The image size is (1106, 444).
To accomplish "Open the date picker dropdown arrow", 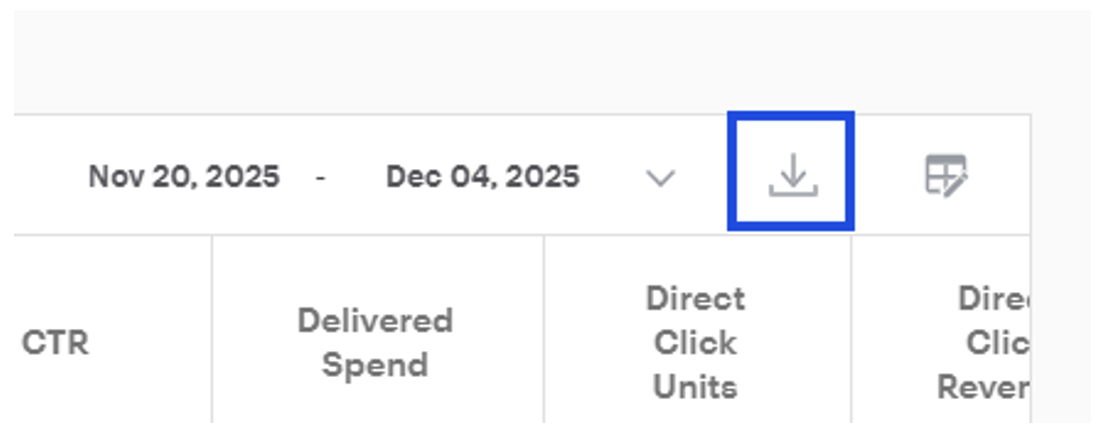I will tap(661, 178).
